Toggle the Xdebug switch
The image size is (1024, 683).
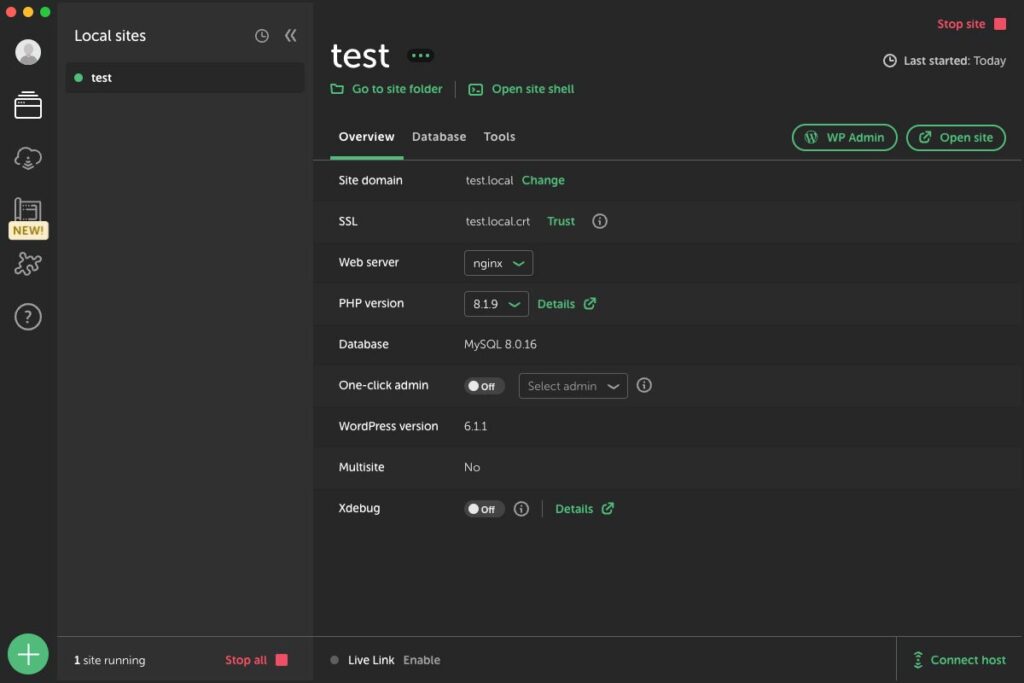tap(484, 509)
